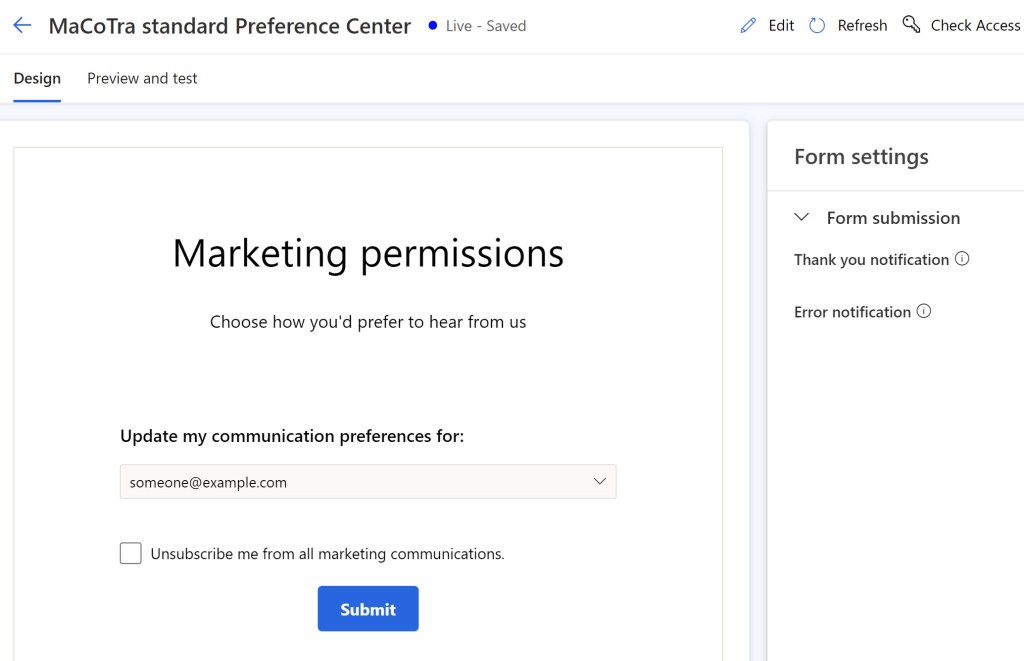Image resolution: width=1024 pixels, height=661 pixels.
Task: Enable unsubscribe from all marketing communications
Action: (x=130, y=553)
